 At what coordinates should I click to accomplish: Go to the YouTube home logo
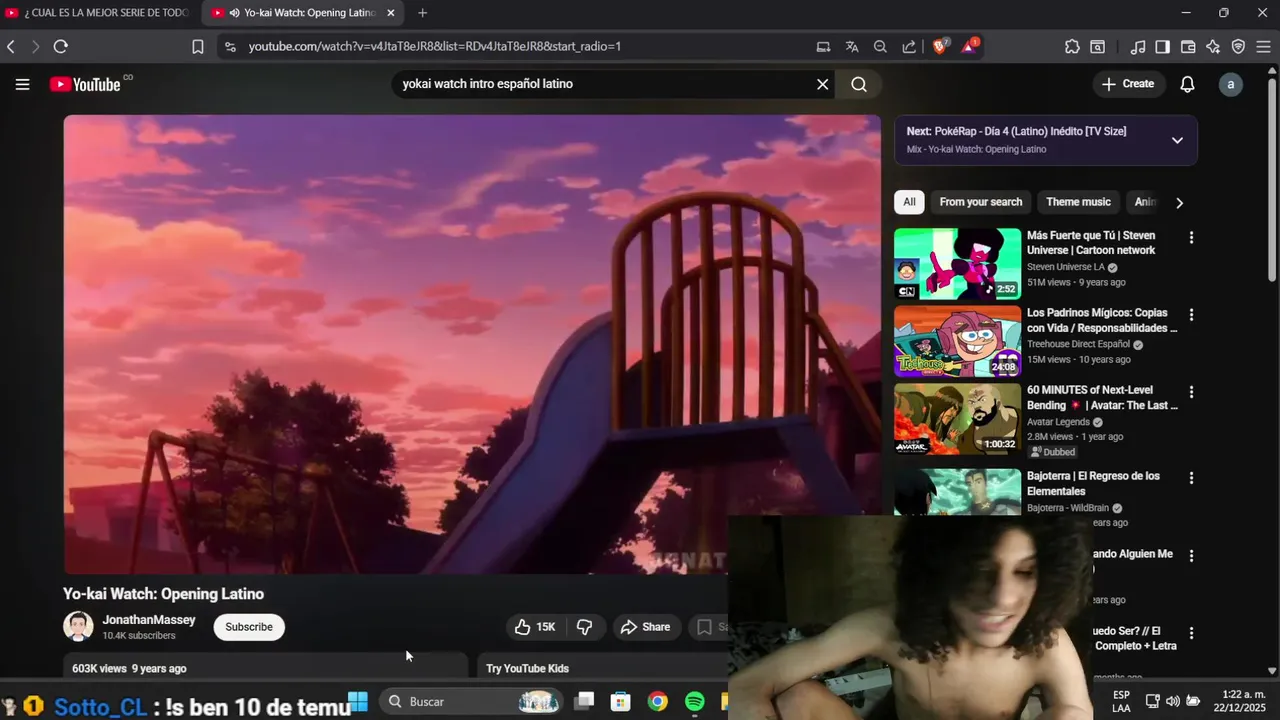[x=85, y=84]
